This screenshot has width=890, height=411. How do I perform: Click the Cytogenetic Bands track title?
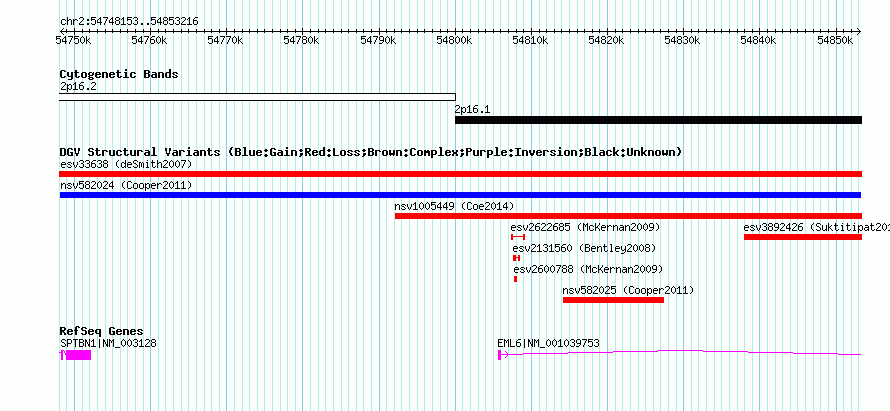(119, 74)
